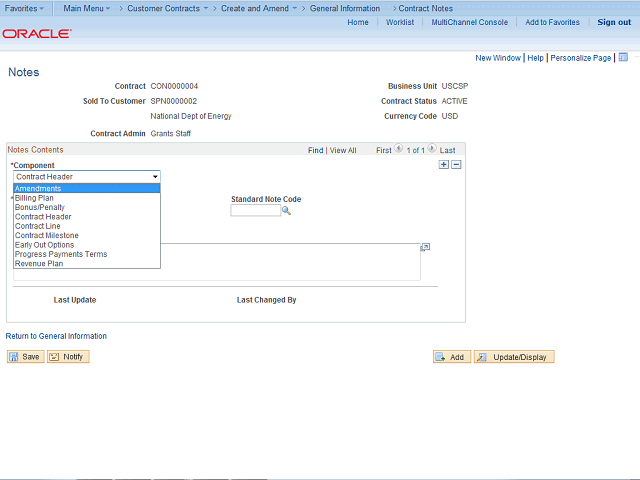Open the Favorites menu
Image resolution: width=640 pixels, height=480 pixels.
(24, 8)
